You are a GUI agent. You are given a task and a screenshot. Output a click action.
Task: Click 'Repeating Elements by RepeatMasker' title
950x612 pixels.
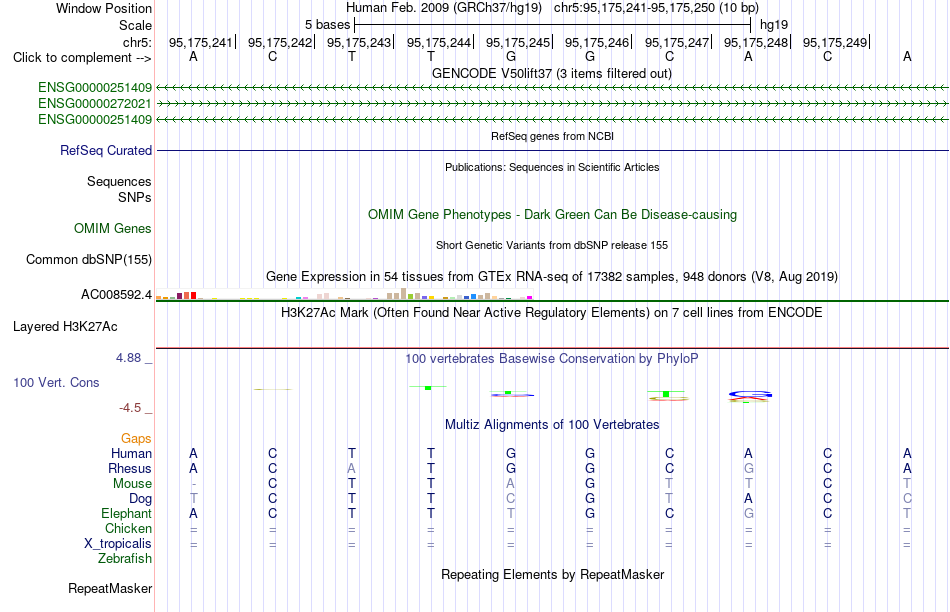553,574
